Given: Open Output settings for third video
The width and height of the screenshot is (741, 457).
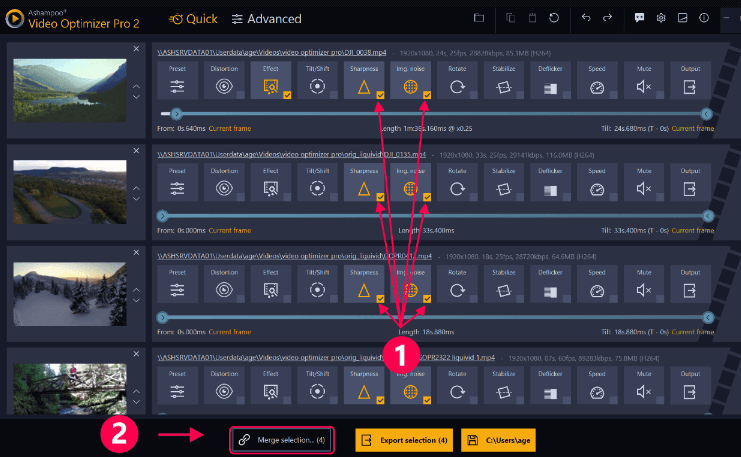Looking at the screenshot, I should [x=689, y=286].
